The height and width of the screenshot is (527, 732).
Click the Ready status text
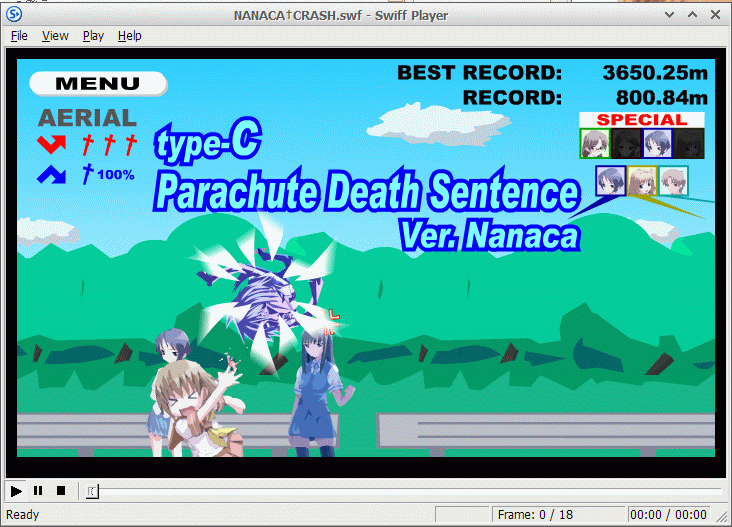click(x=22, y=514)
